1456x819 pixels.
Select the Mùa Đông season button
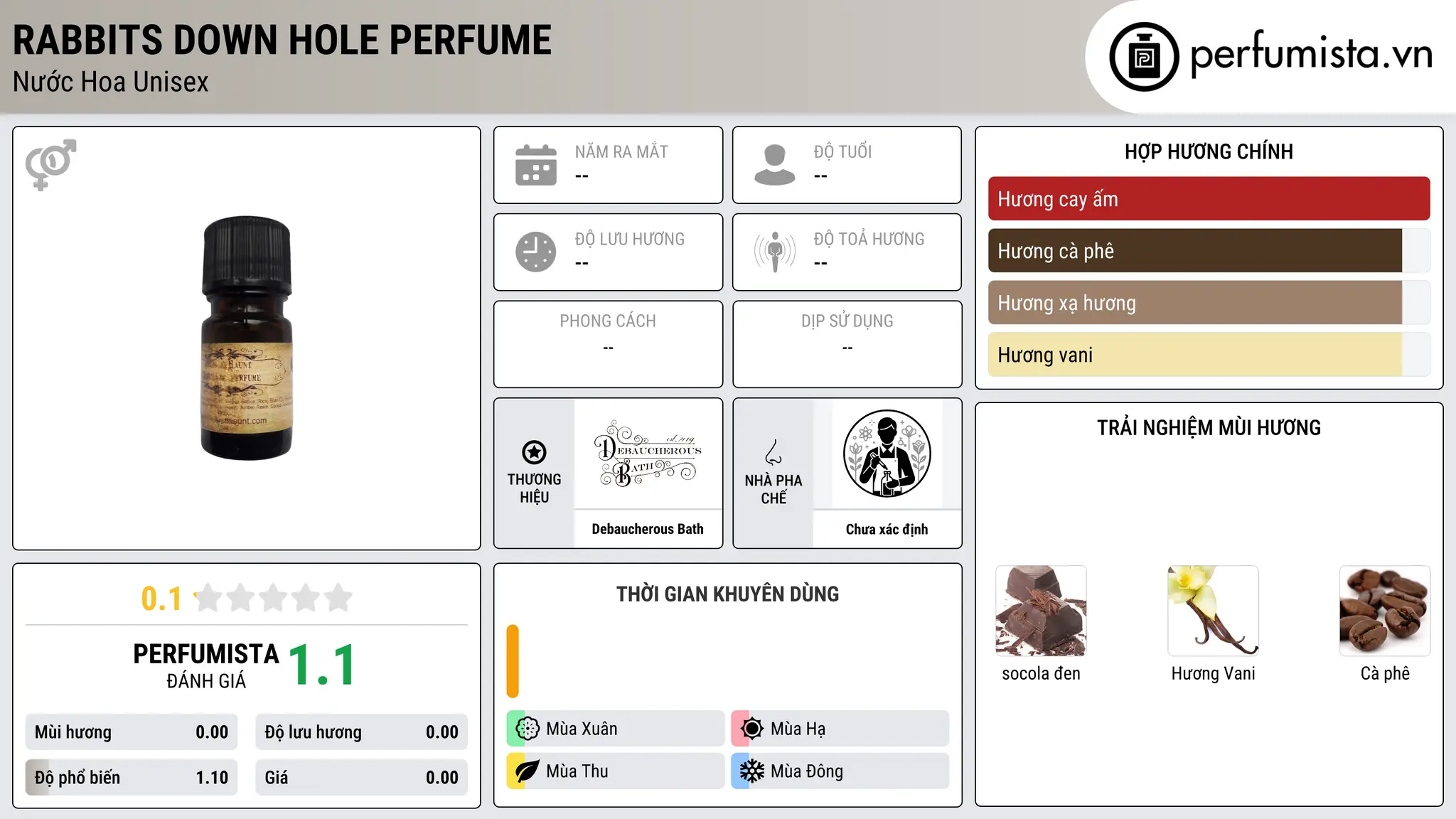click(x=840, y=771)
